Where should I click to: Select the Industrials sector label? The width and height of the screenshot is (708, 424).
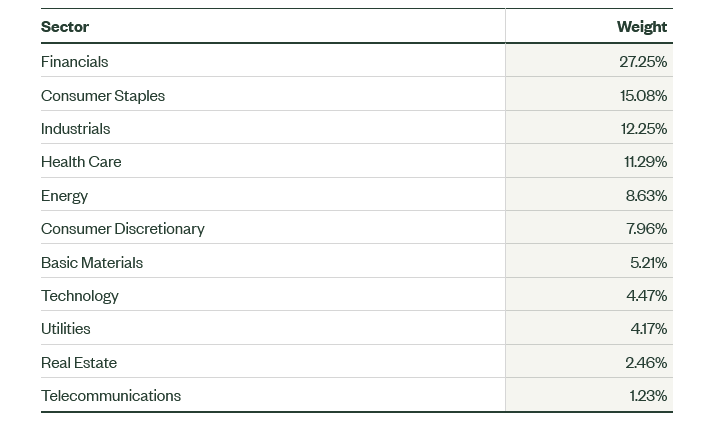tap(75, 129)
